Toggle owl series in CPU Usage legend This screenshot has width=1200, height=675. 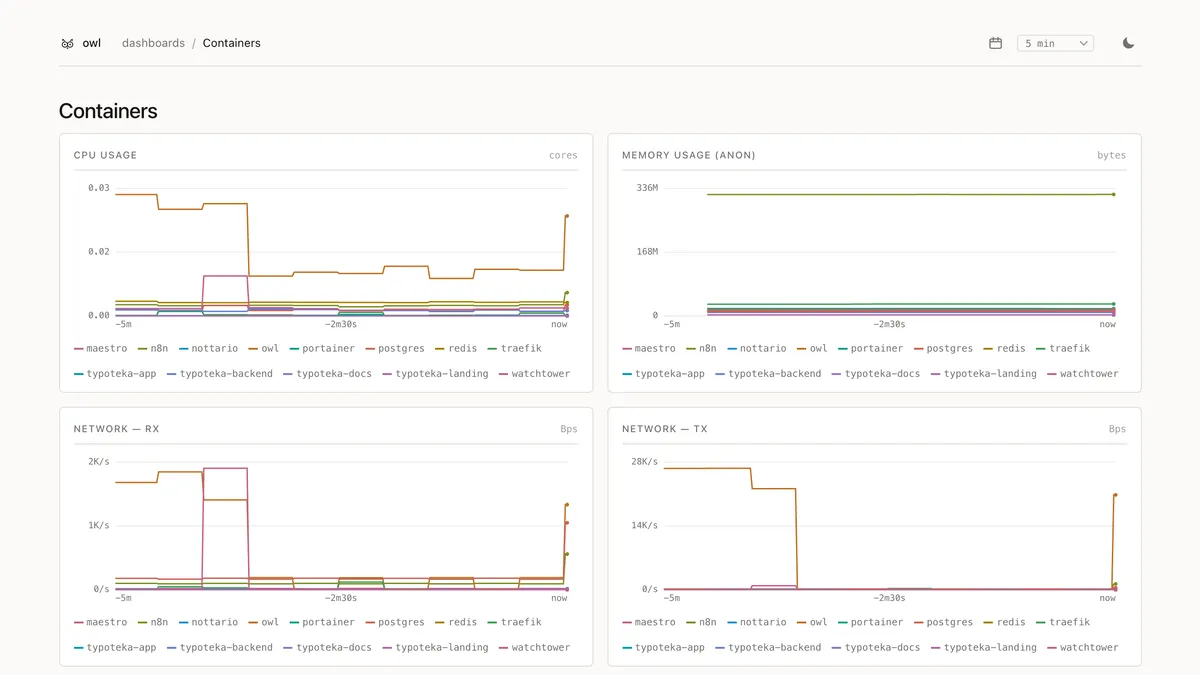pyautogui.click(x=264, y=348)
